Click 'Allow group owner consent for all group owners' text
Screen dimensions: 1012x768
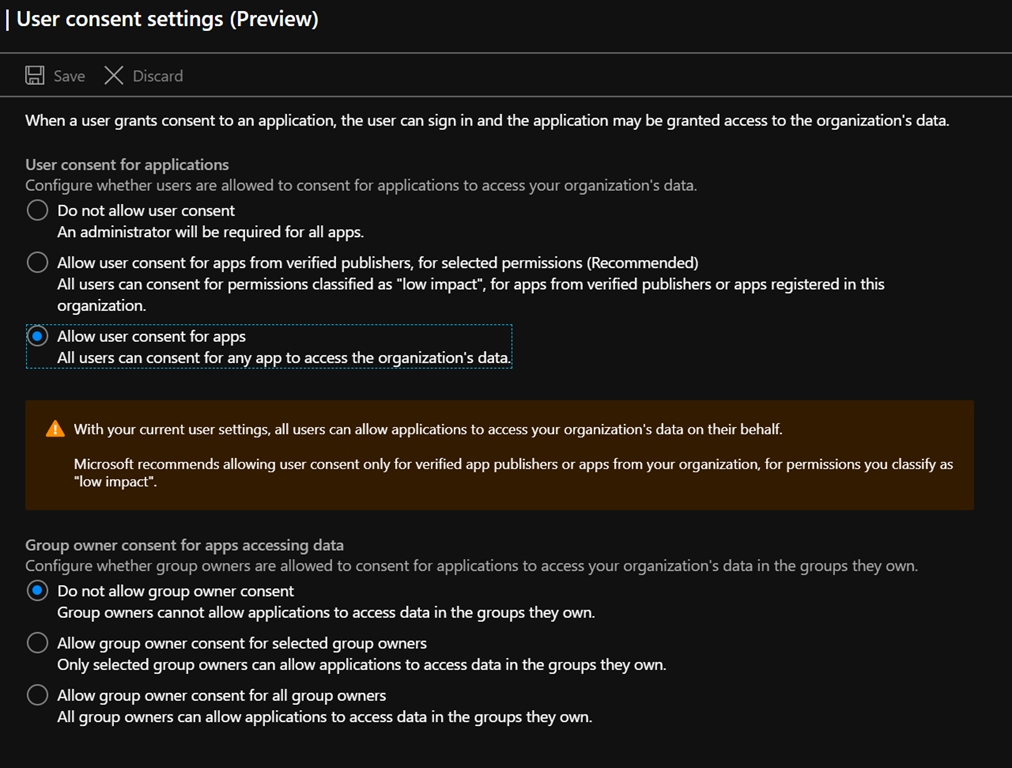pyautogui.click(x=221, y=695)
